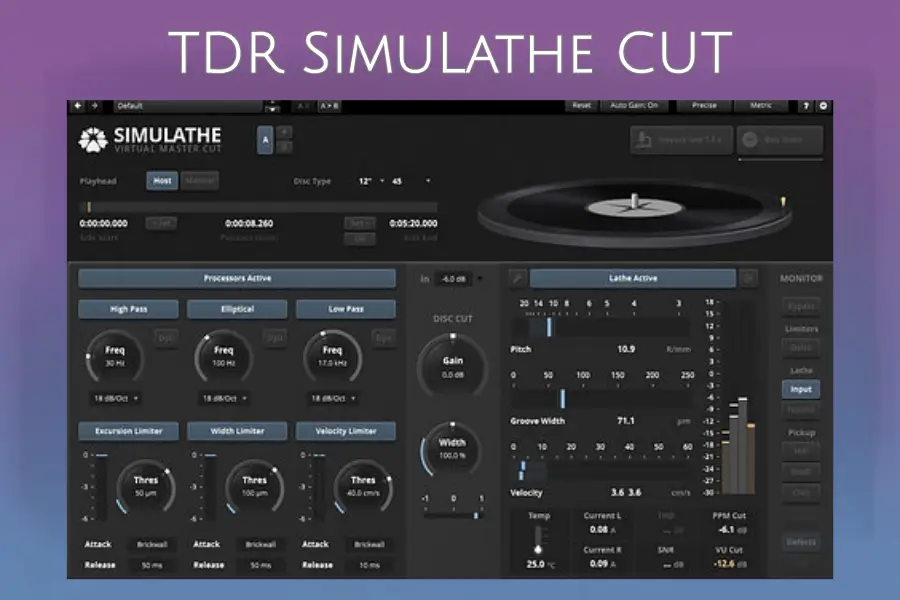This screenshot has width=900, height=600.
Task: Toggle Dyn button in Low Pass section
Action: click(x=383, y=338)
